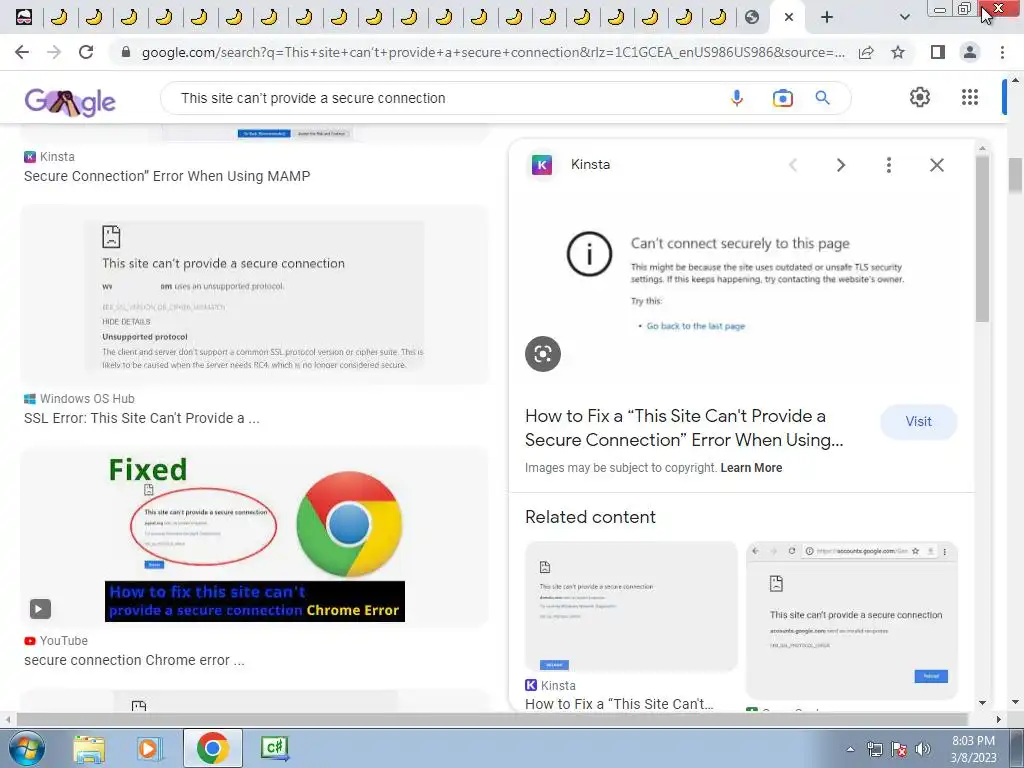The image size is (1024, 768).
Task: Open the browser side panel icon
Action: (938, 52)
